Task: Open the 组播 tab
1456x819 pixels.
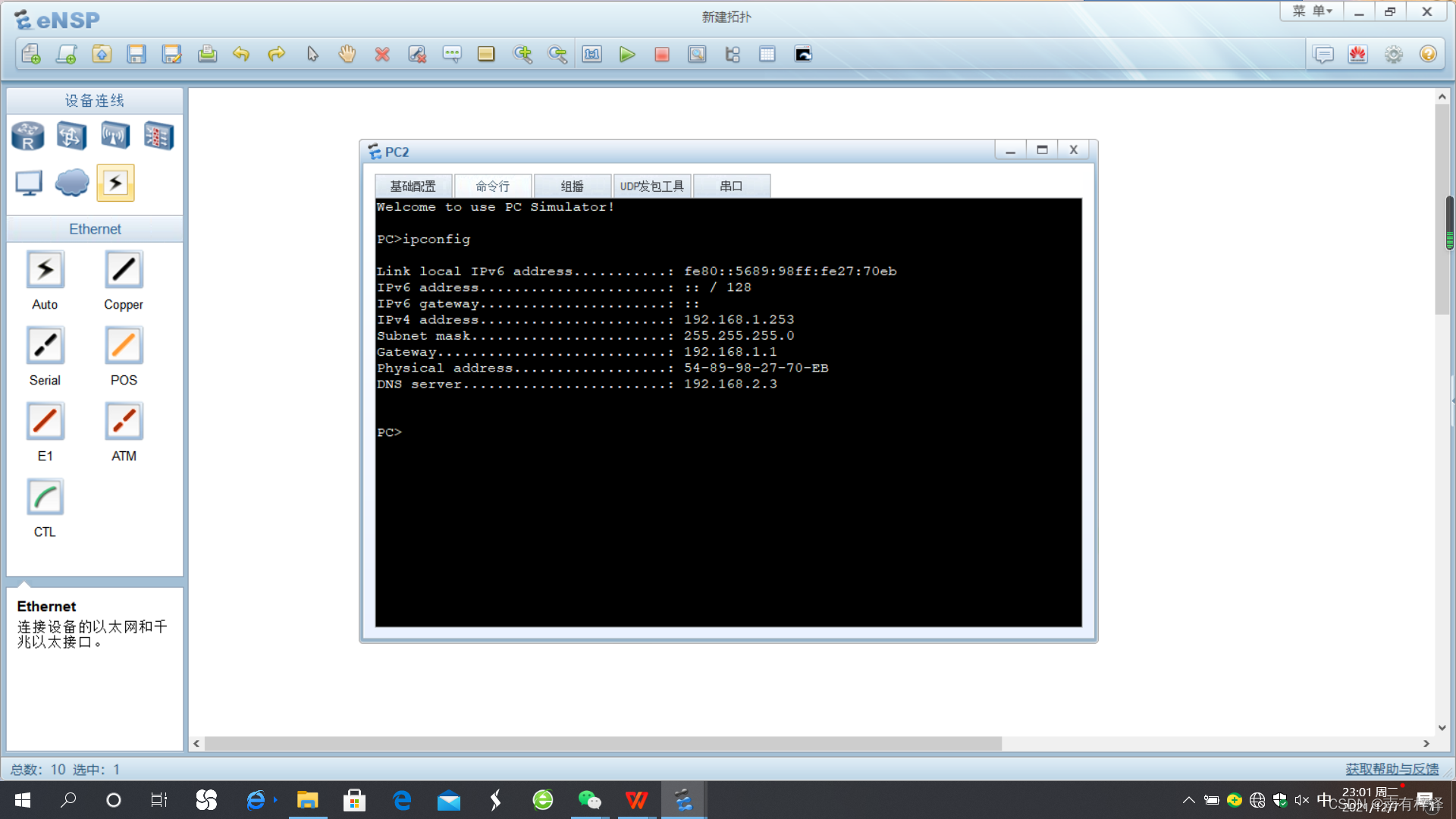Action: [x=572, y=186]
